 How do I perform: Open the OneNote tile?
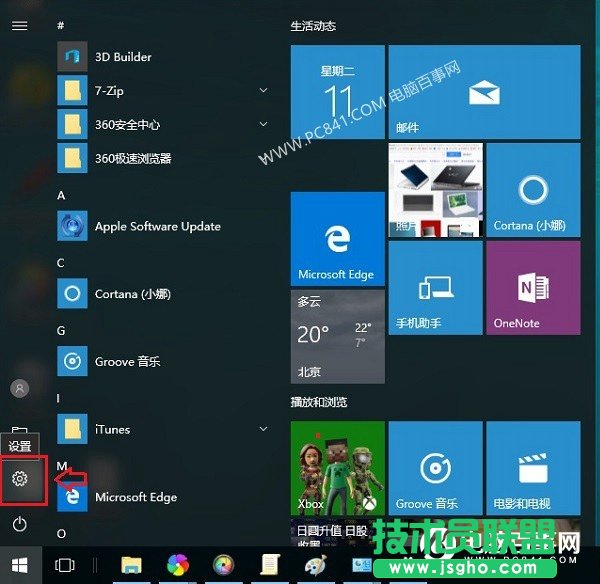[x=533, y=288]
